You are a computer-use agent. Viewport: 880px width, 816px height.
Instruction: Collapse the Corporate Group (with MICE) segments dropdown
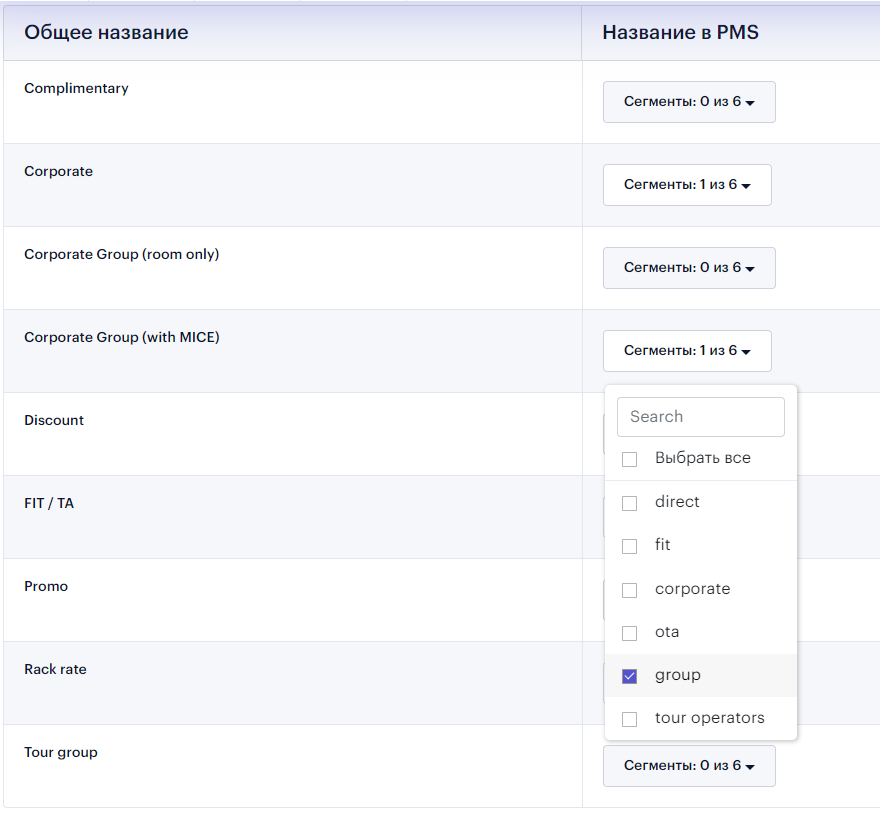[x=687, y=350]
